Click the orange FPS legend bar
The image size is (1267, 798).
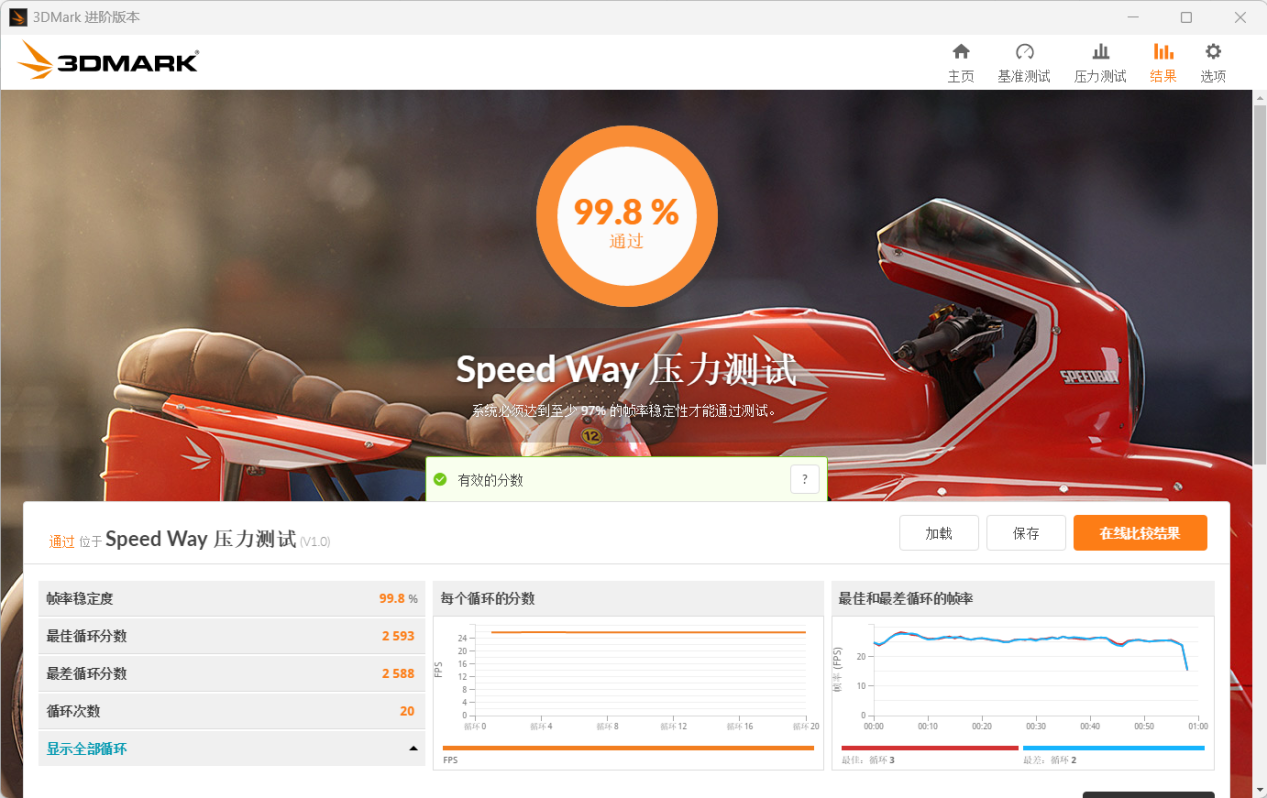pos(628,748)
